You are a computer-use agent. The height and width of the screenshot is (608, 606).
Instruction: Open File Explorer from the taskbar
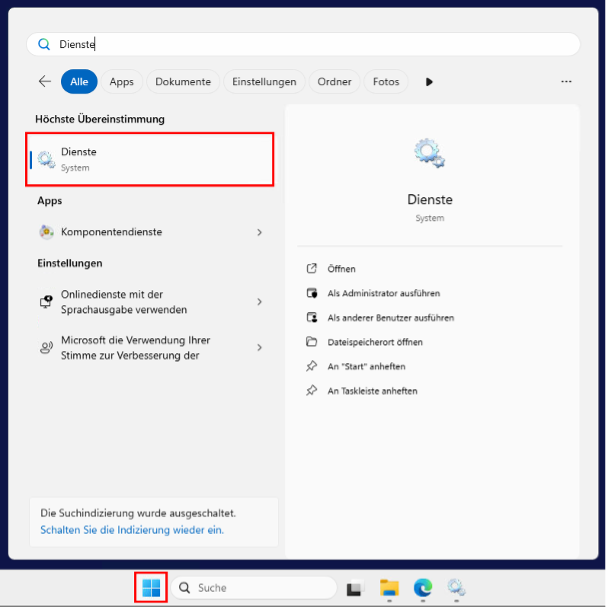point(389,588)
